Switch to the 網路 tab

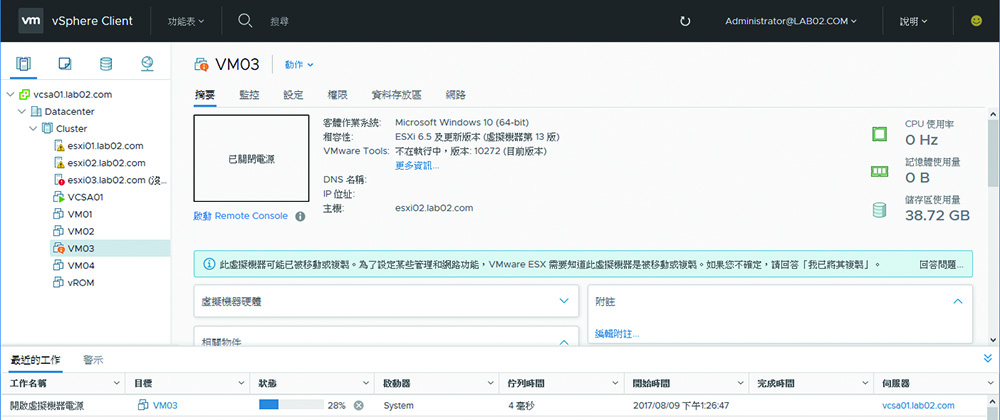point(456,95)
